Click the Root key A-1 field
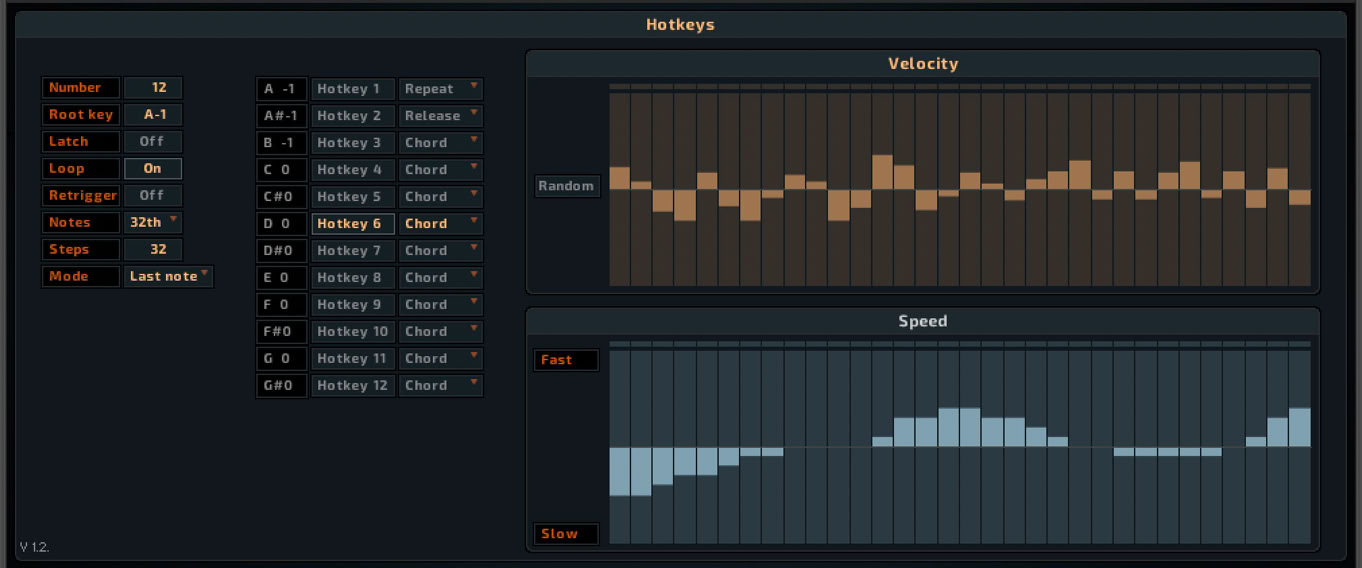Screen dimensions: 1362x568 click(153, 115)
